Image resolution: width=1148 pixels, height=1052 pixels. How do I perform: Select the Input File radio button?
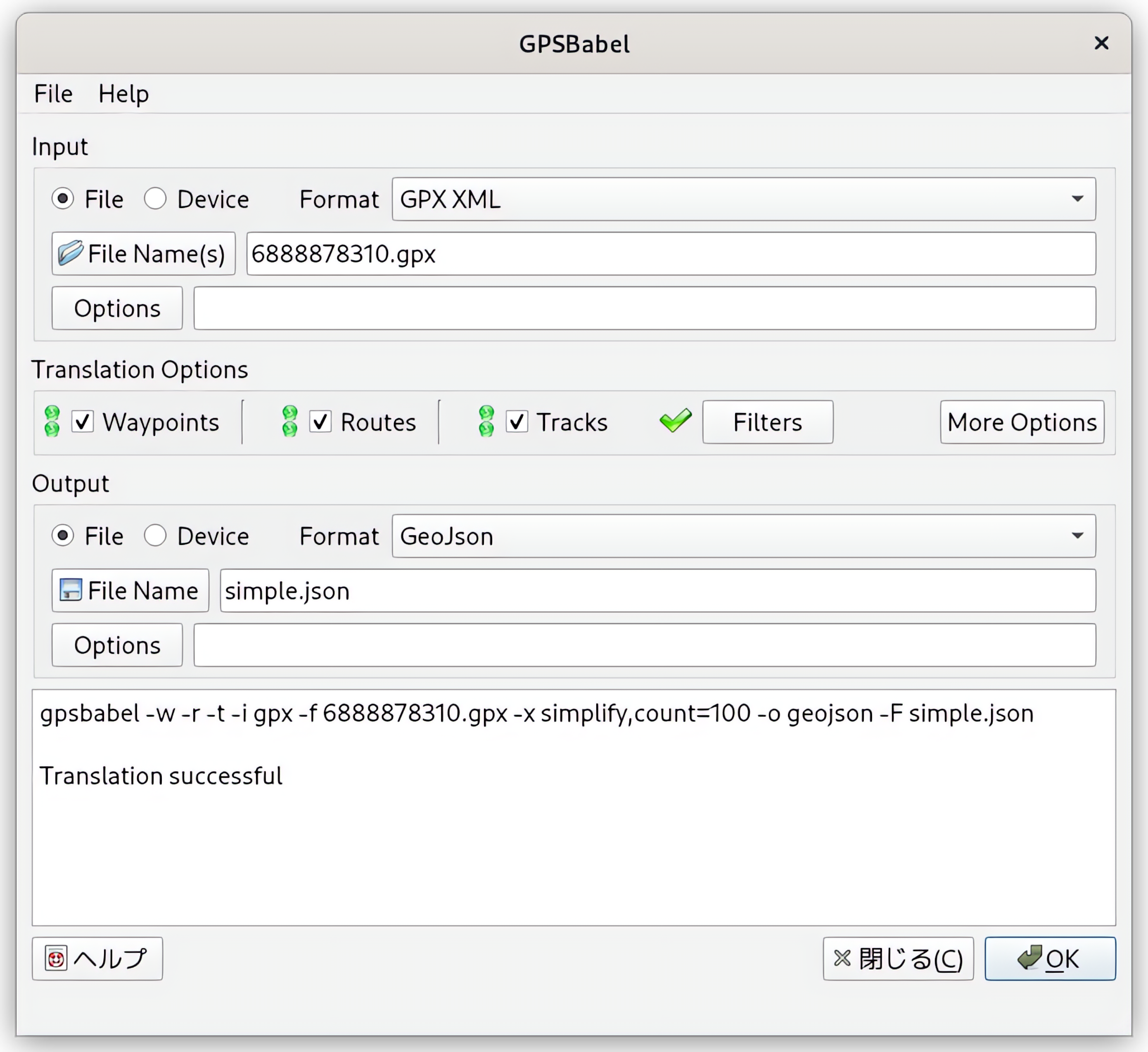click(63, 199)
